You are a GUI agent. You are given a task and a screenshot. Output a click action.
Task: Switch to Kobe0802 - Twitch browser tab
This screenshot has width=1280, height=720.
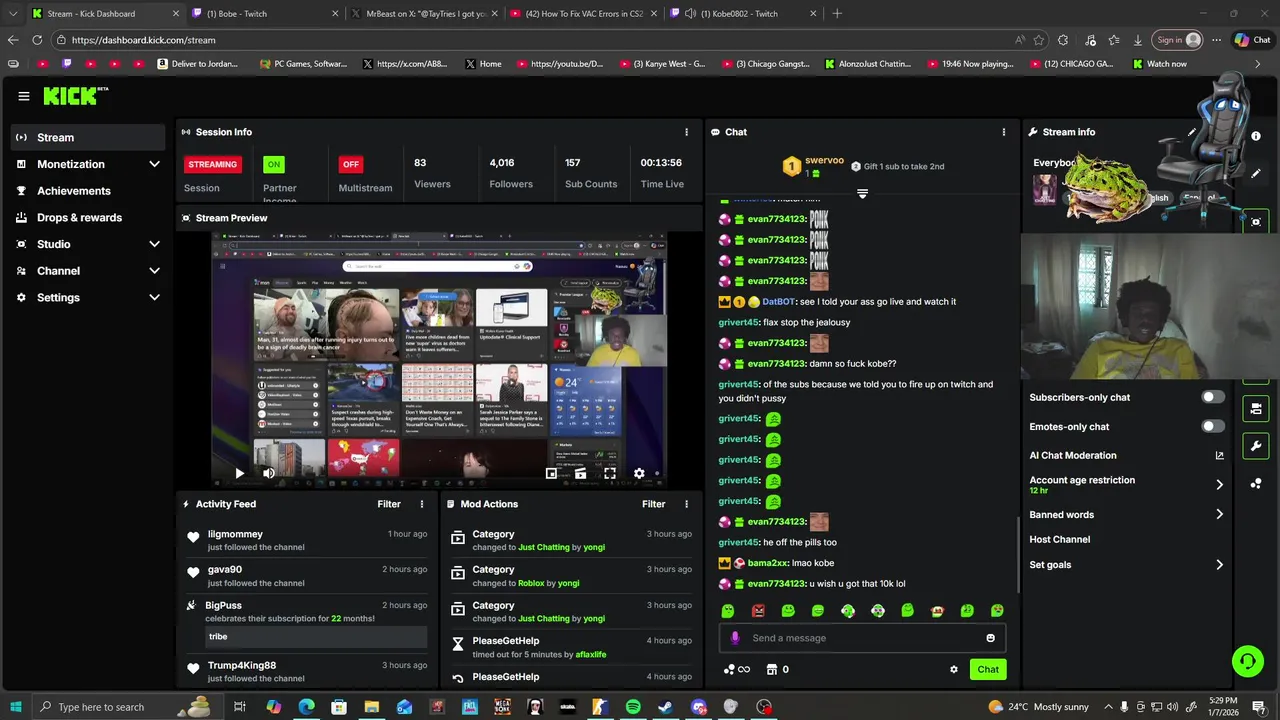[742, 14]
